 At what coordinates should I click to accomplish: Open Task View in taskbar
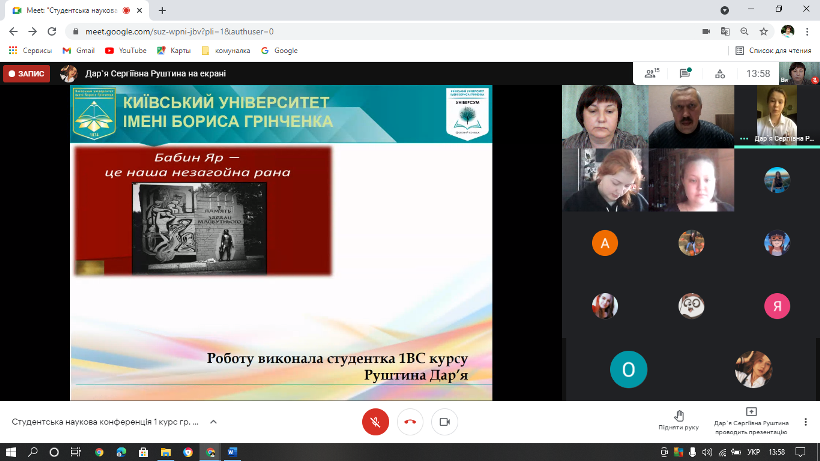(76, 452)
